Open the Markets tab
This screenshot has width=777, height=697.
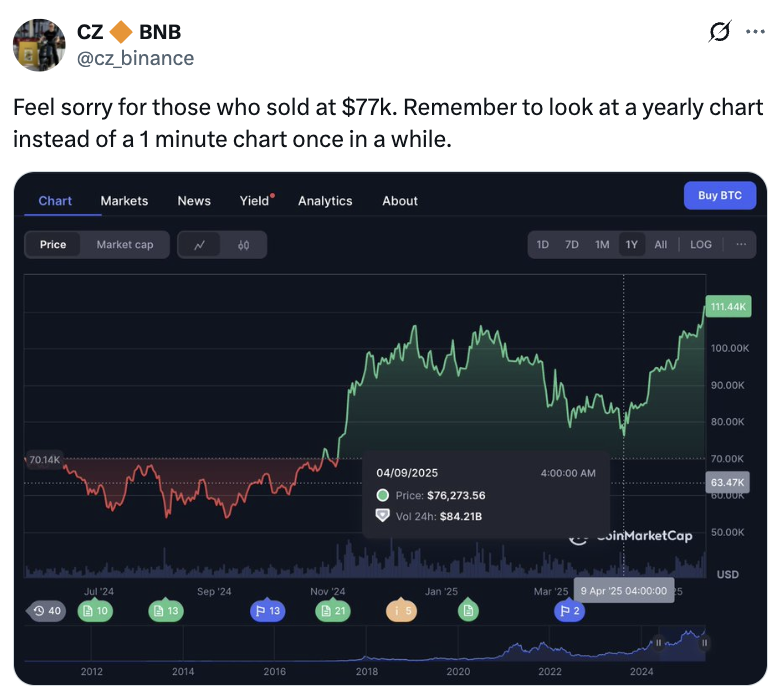tap(124, 201)
